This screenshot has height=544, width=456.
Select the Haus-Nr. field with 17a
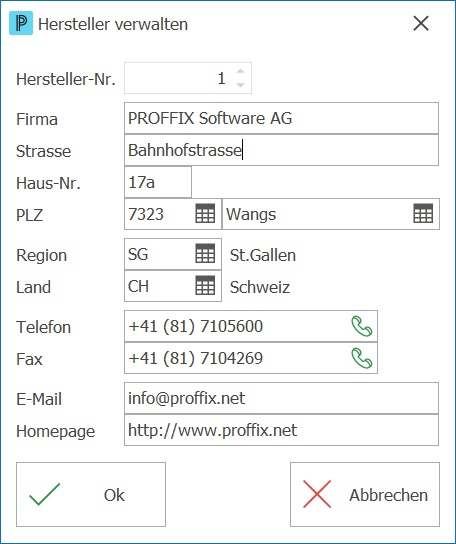158,182
